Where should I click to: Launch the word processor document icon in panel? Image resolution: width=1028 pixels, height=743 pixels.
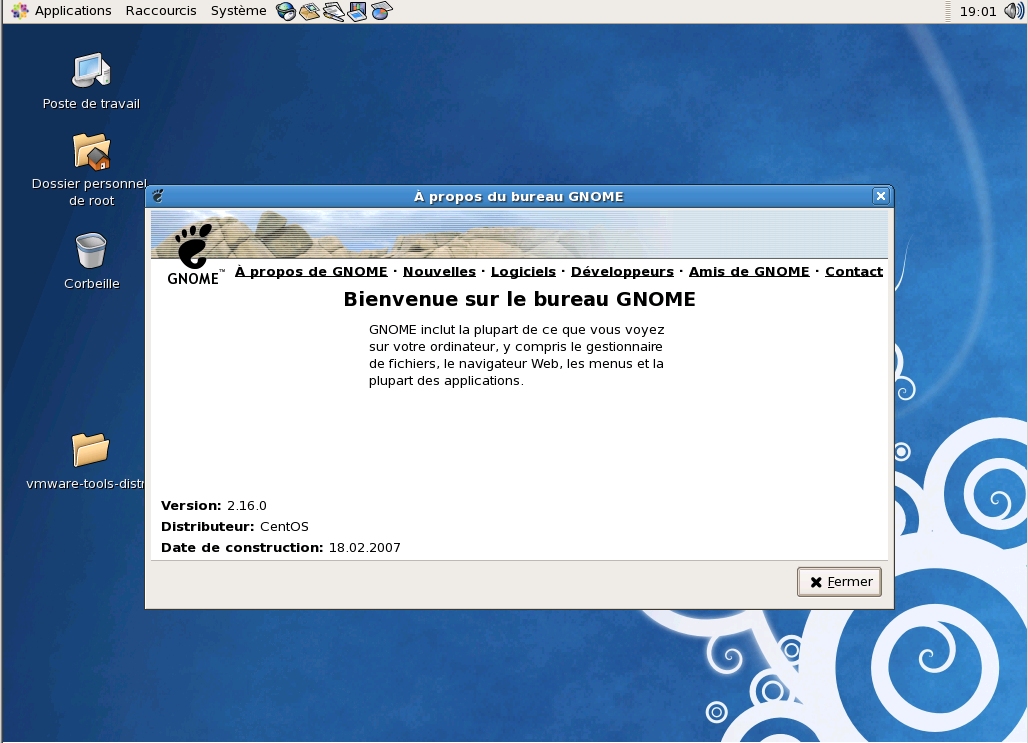coord(334,11)
